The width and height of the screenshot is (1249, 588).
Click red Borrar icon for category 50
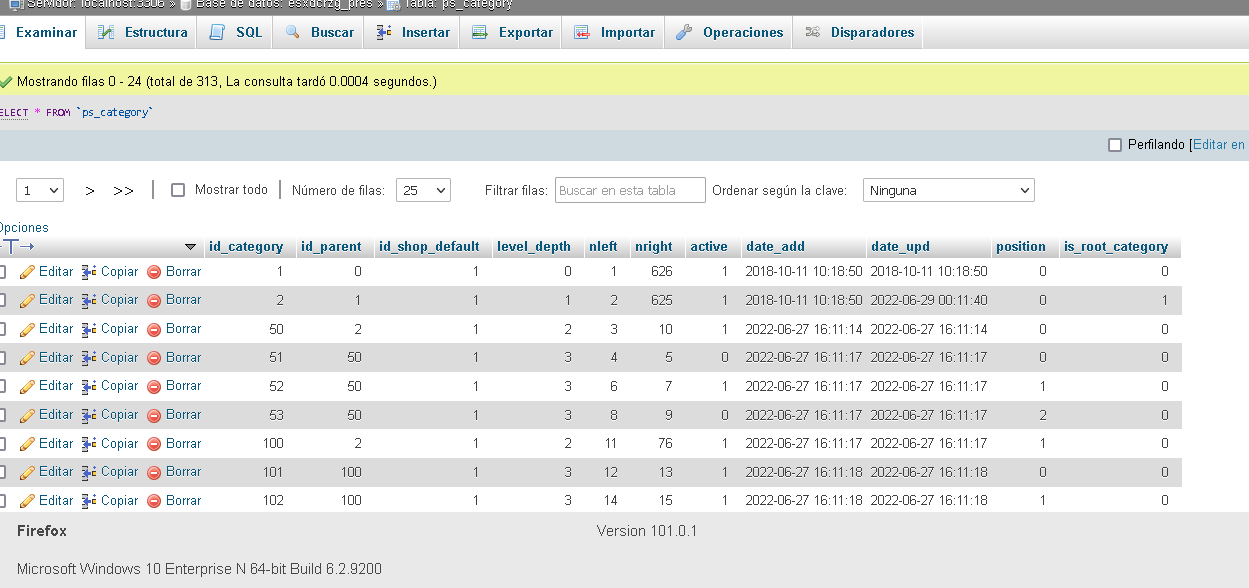click(x=154, y=329)
